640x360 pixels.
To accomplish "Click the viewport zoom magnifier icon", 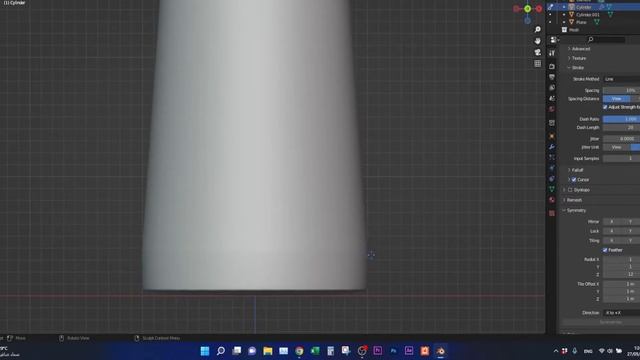I will point(538,29).
